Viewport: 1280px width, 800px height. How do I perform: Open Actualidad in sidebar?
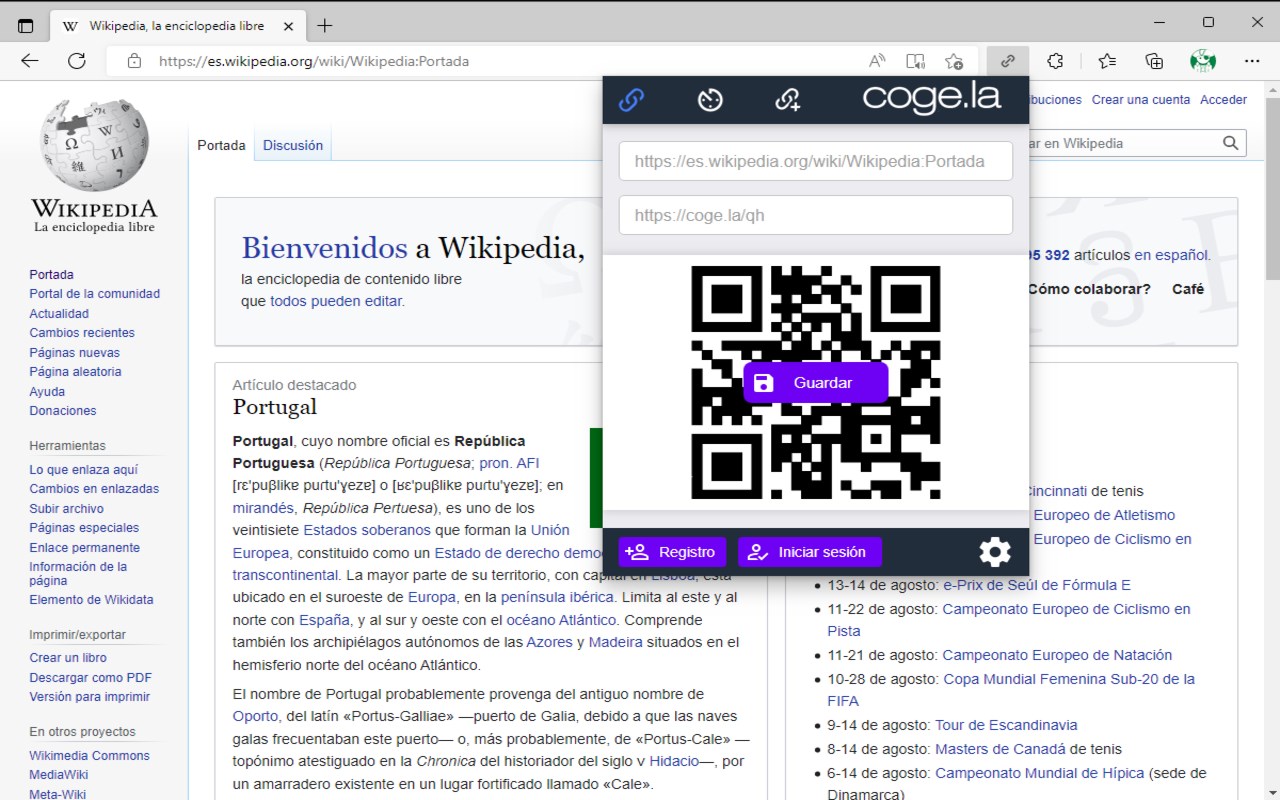(59, 313)
